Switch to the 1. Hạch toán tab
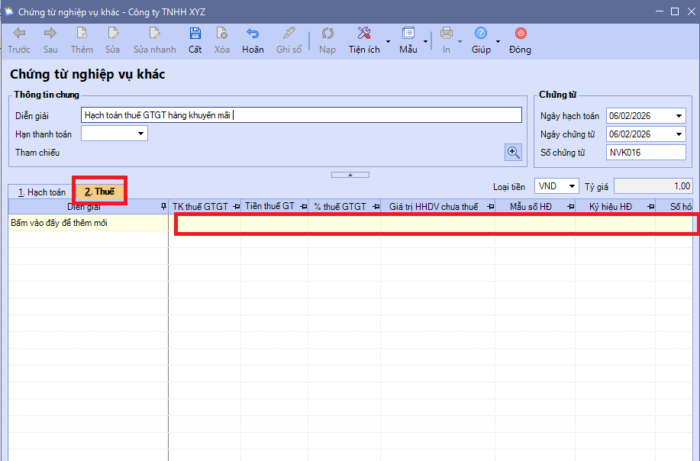The width and height of the screenshot is (700, 461). (x=39, y=190)
